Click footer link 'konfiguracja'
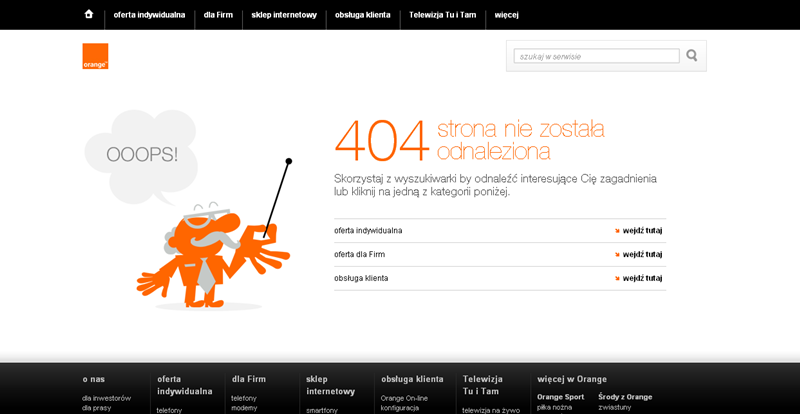The height and width of the screenshot is (414, 800). point(399,408)
